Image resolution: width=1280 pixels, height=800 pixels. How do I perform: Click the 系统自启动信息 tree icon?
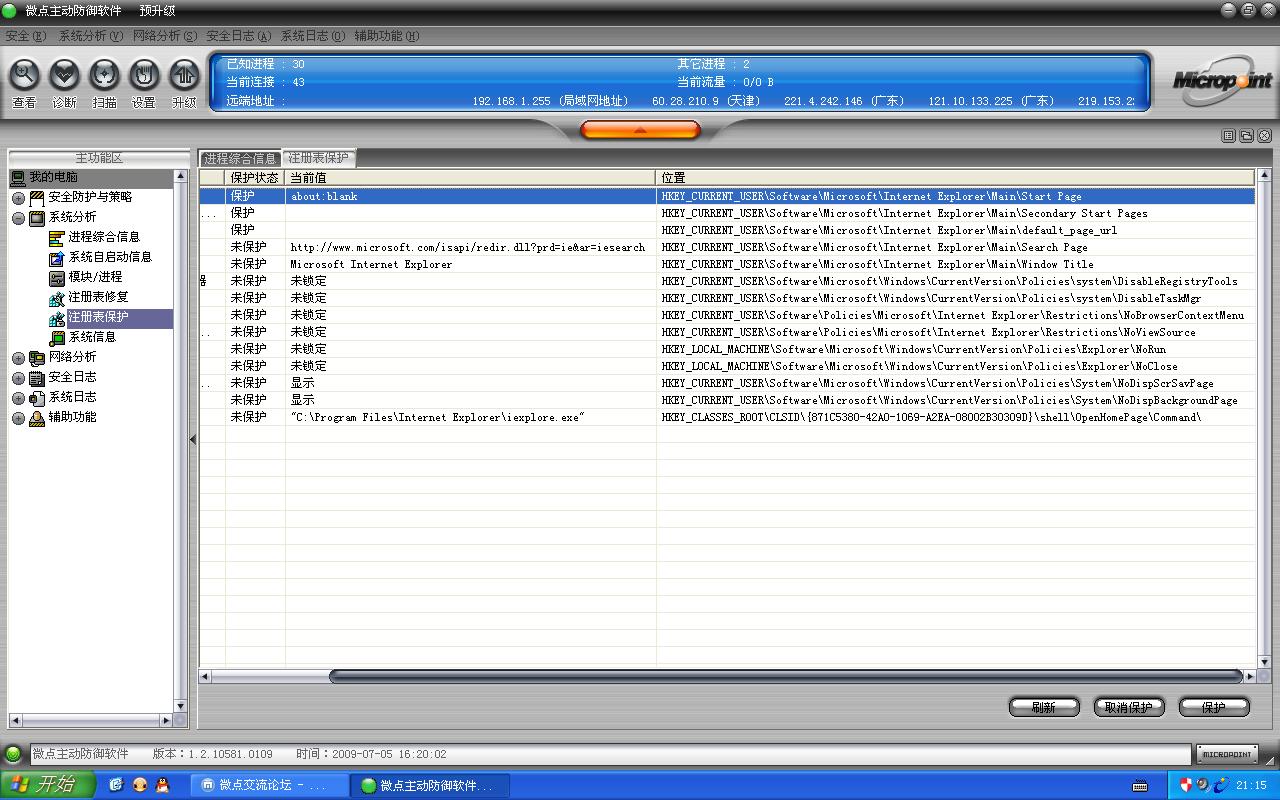pyautogui.click(x=57, y=258)
